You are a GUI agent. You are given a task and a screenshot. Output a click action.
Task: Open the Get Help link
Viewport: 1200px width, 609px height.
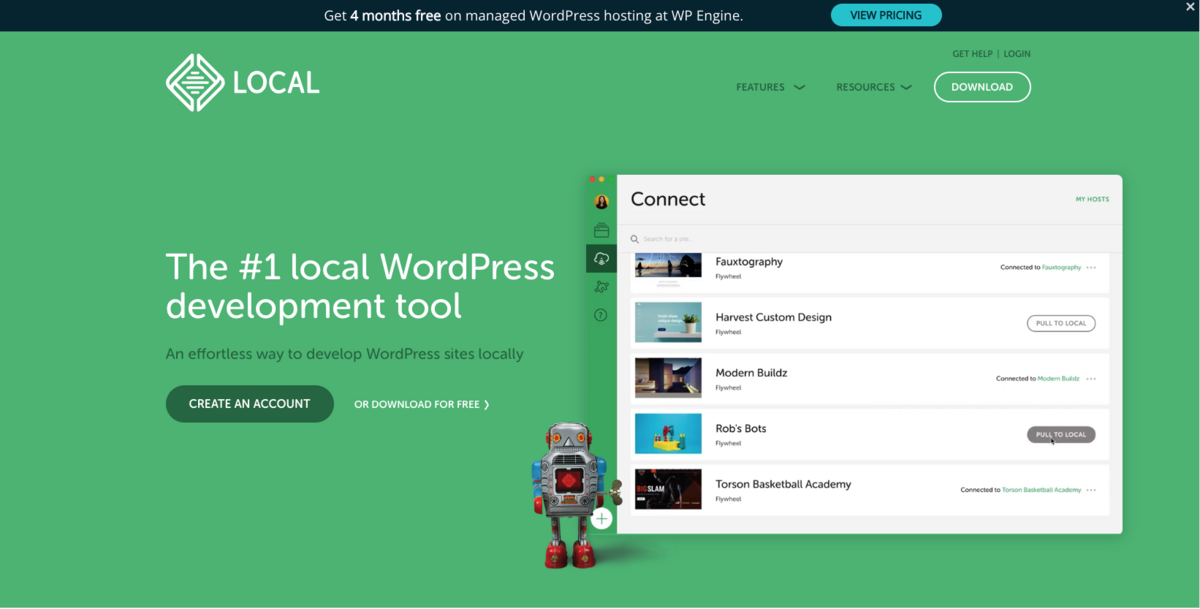[972, 54]
